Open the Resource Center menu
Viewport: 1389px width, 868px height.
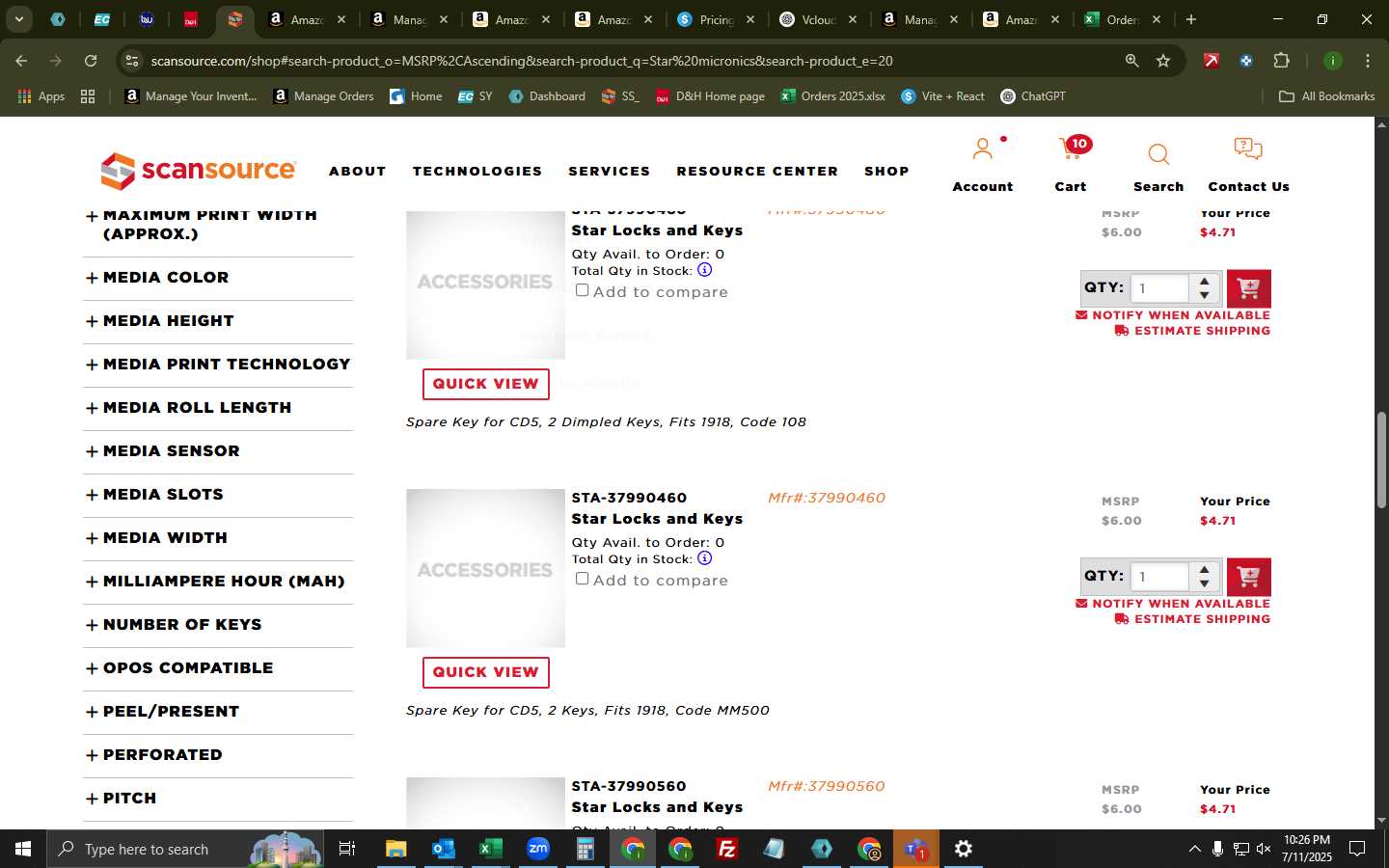757,171
